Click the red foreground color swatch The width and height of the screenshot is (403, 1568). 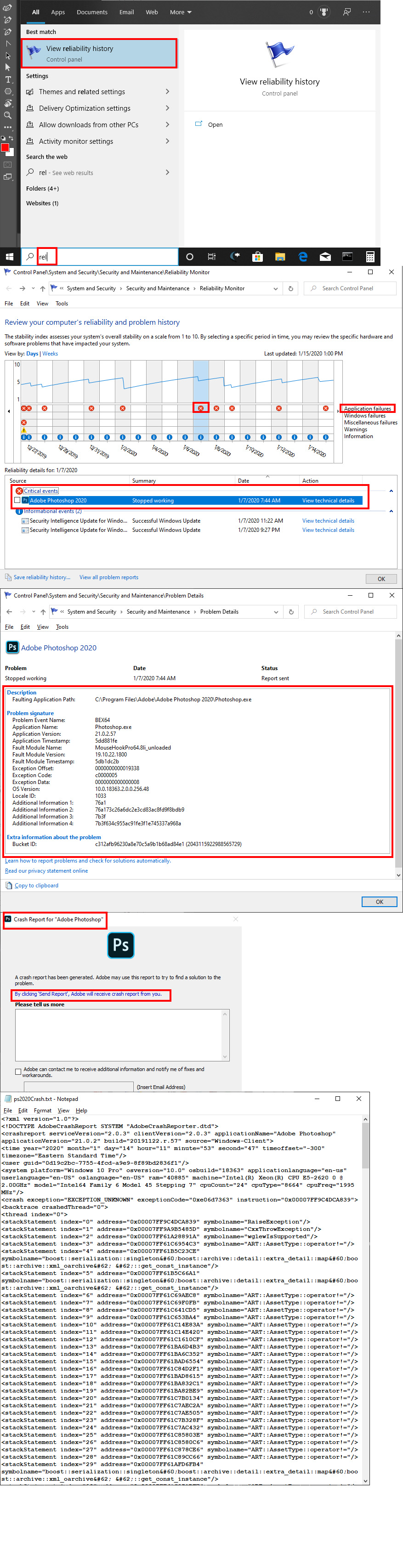point(6,147)
